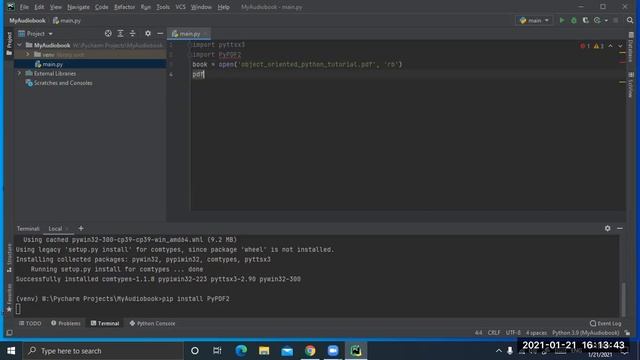Show hidden system tray icons chevron
This screenshot has width=640, height=360.
click(x=498, y=351)
